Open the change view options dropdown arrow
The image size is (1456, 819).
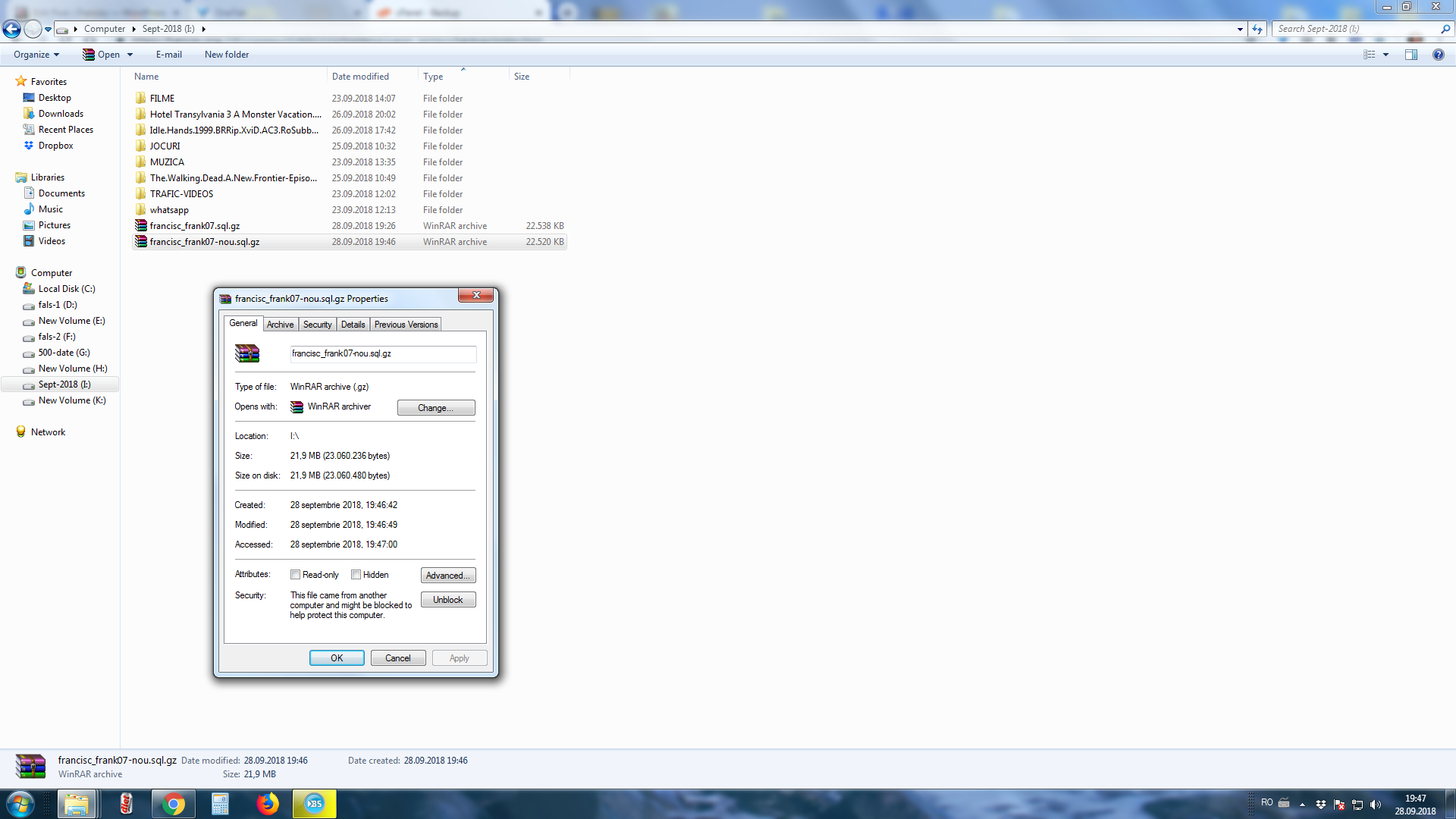pos(1385,55)
